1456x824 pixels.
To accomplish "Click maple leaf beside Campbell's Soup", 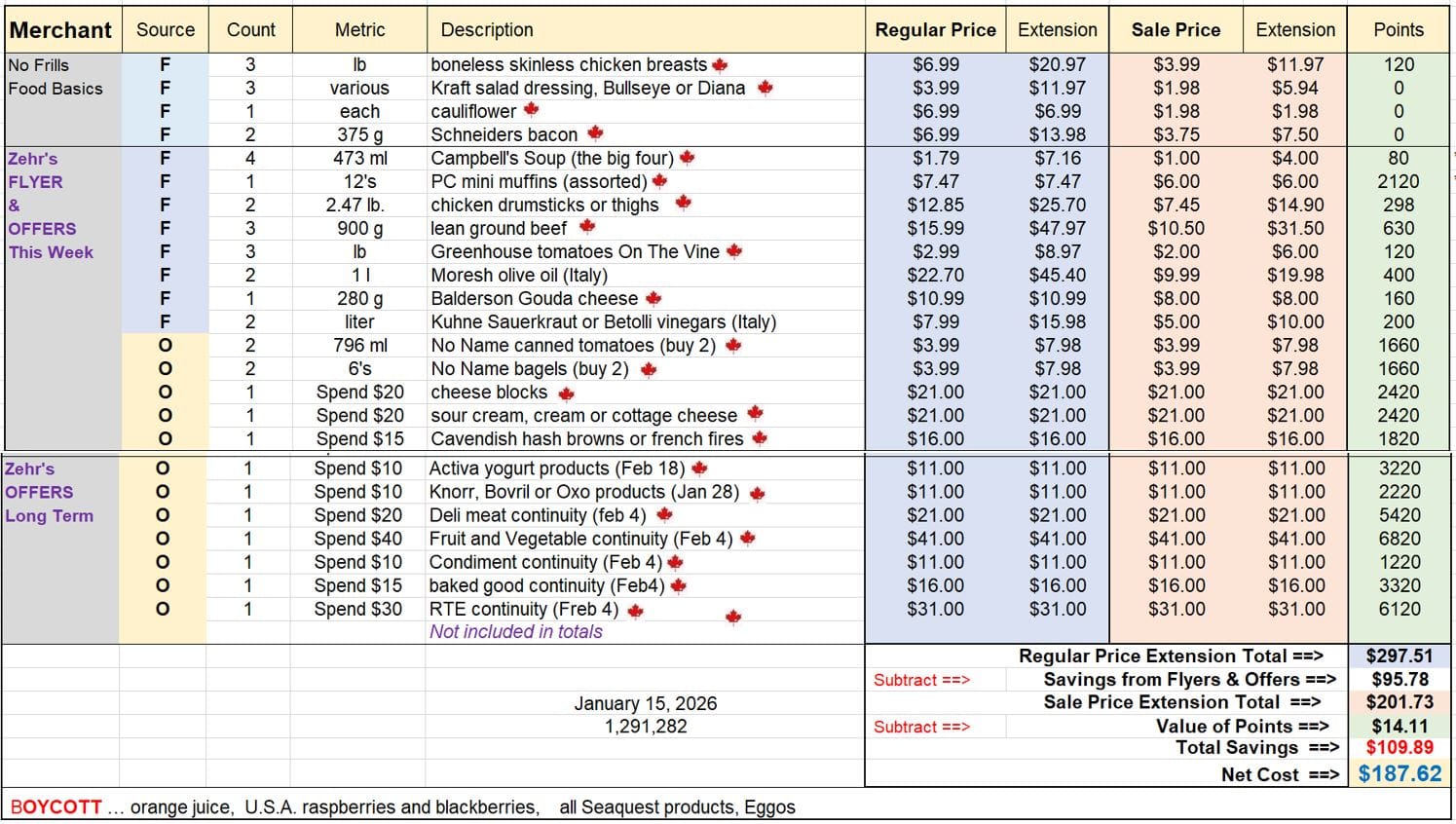I will coord(687,157).
